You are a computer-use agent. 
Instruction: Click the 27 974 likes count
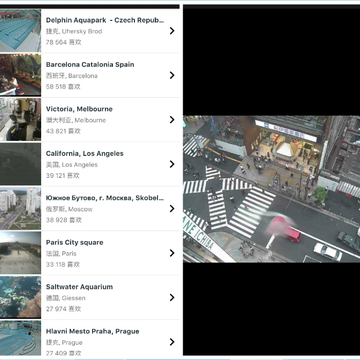click(63, 309)
